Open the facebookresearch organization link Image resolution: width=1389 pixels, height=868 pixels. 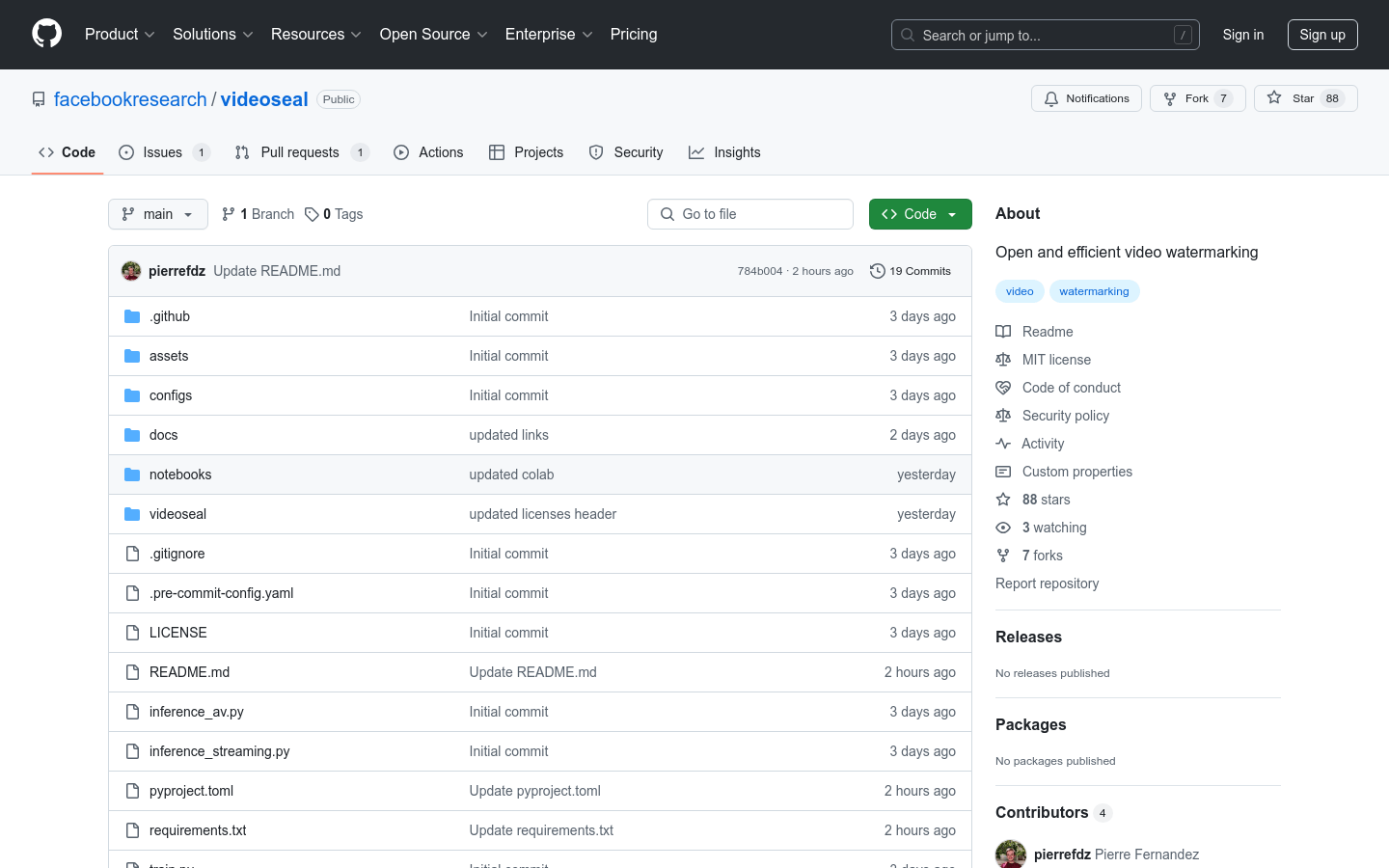point(130,99)
